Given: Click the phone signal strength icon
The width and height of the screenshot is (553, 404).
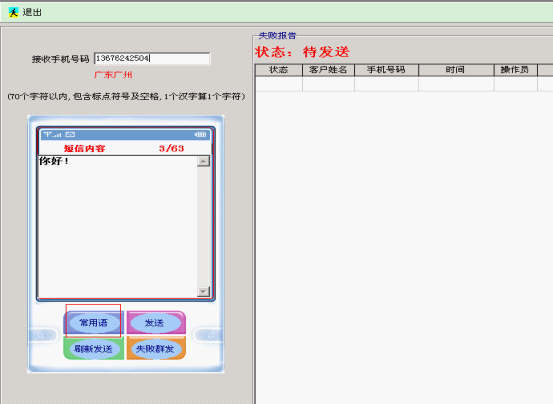Looking at the screenshot, I should tap(52, 135).
